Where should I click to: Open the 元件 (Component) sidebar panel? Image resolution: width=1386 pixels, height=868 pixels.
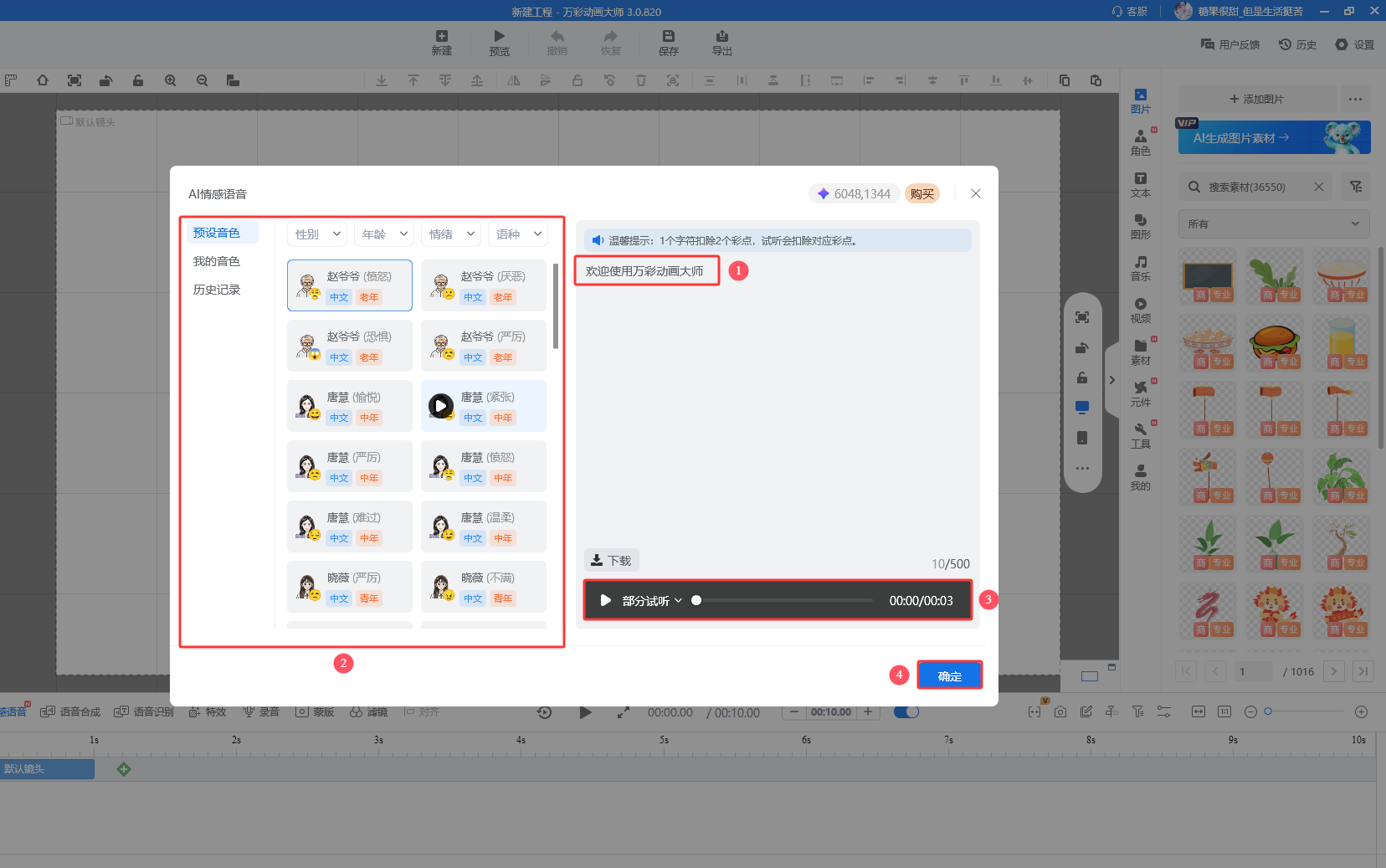(1140, 394)
